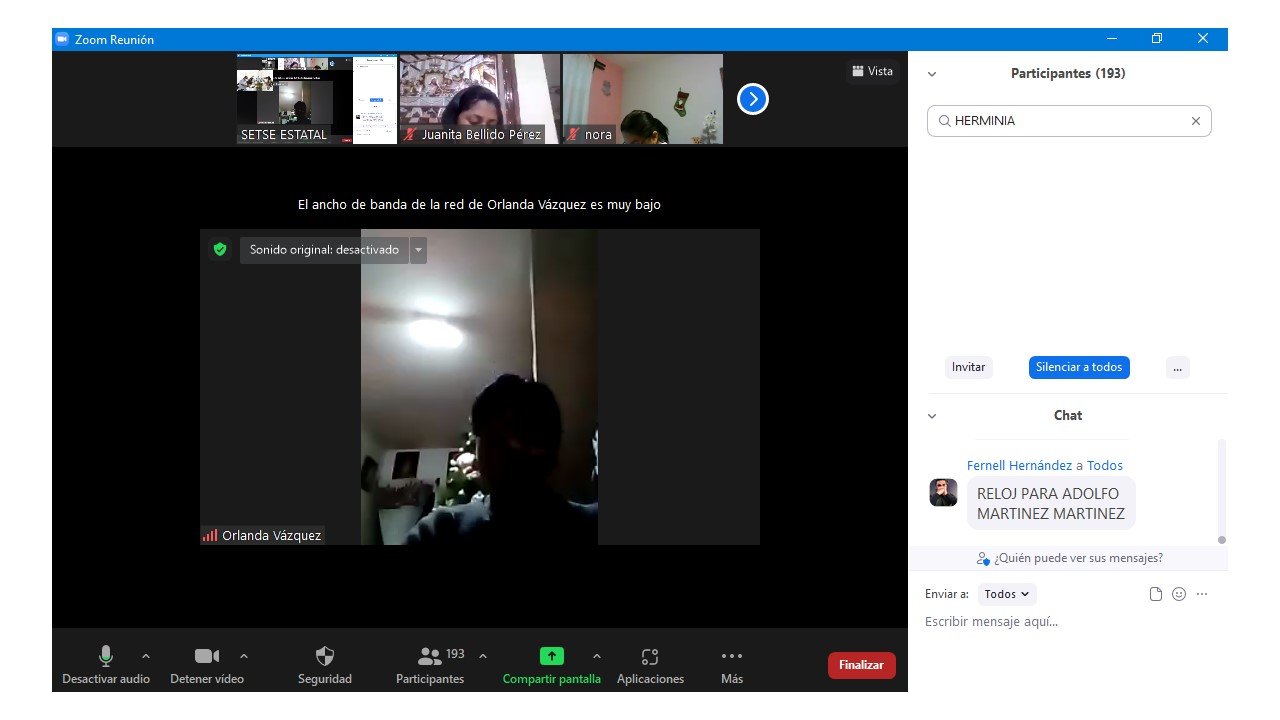Screen dimensions: 1280x720
Task: Open audio options arrow beside microphone
Action: pos(146,656)
